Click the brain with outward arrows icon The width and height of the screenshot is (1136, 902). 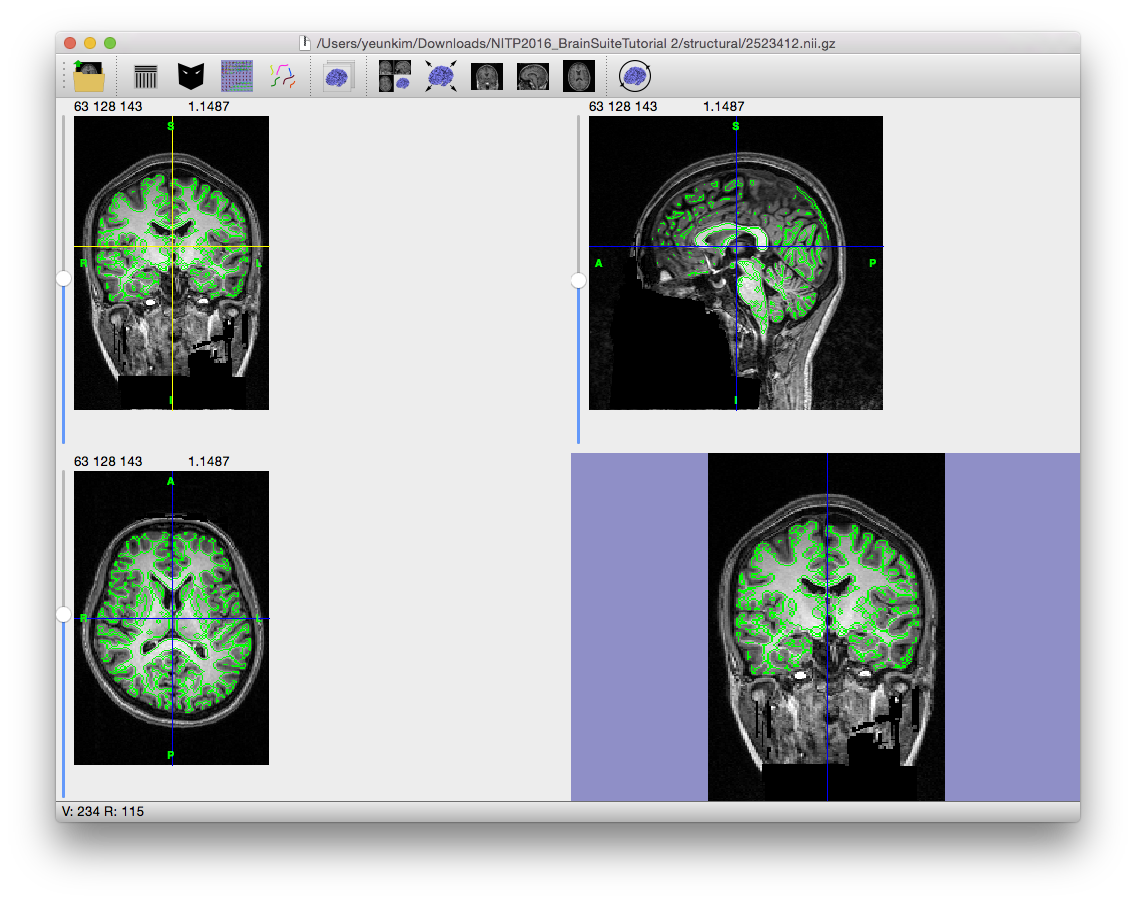(x=441, y=77)
